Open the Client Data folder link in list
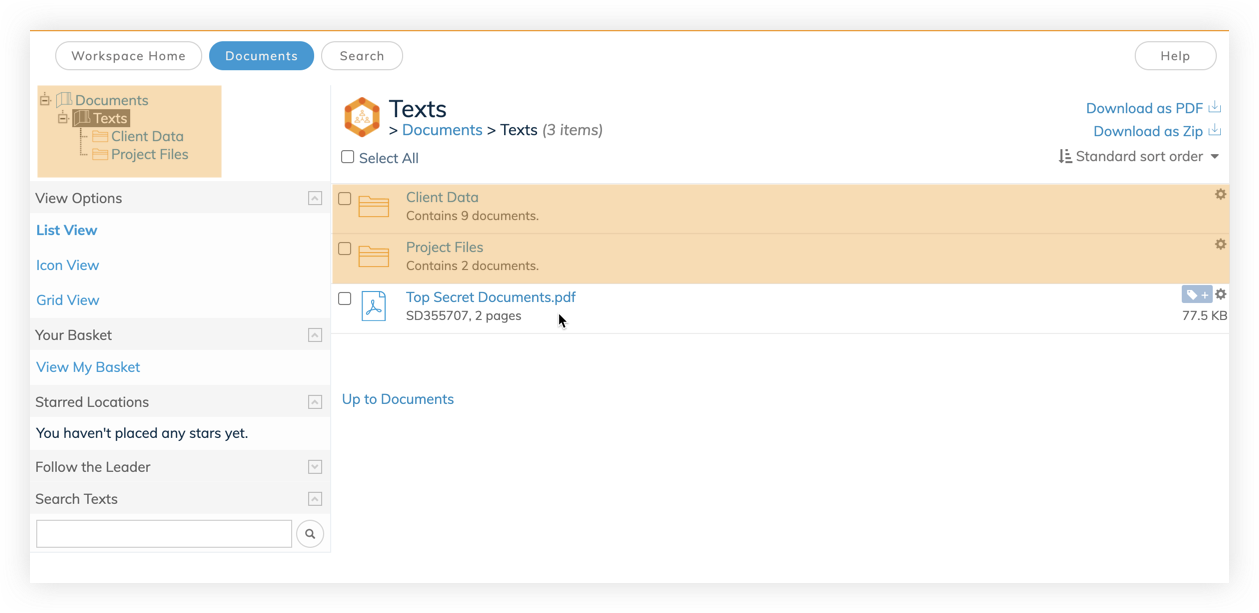The width and height of the screenshot is (1259, 613). point(442,197)
